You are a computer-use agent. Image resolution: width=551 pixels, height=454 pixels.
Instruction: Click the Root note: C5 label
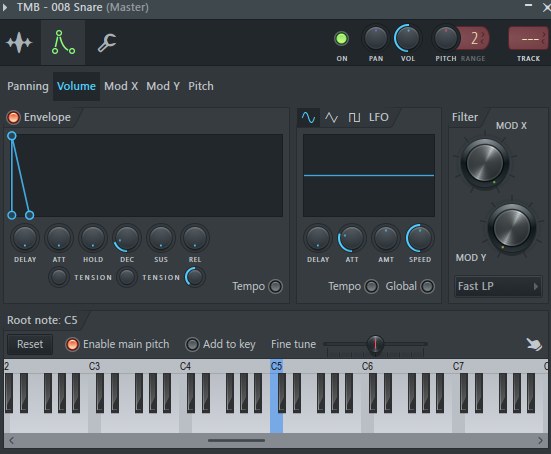click(x=42, y=320)
